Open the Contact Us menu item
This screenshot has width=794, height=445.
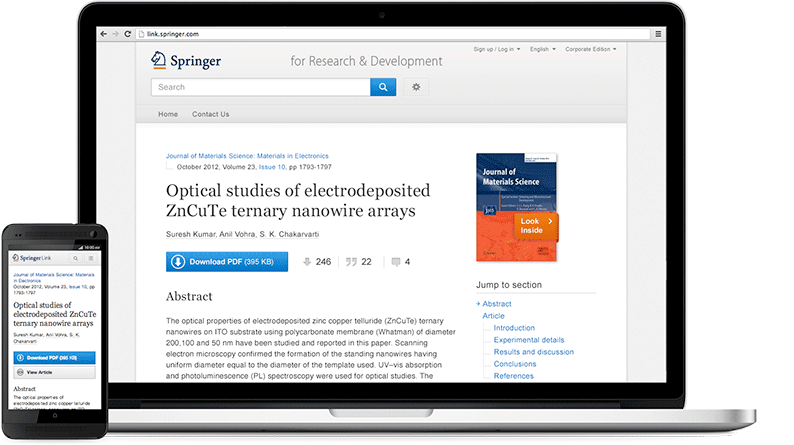click(210, 114)
